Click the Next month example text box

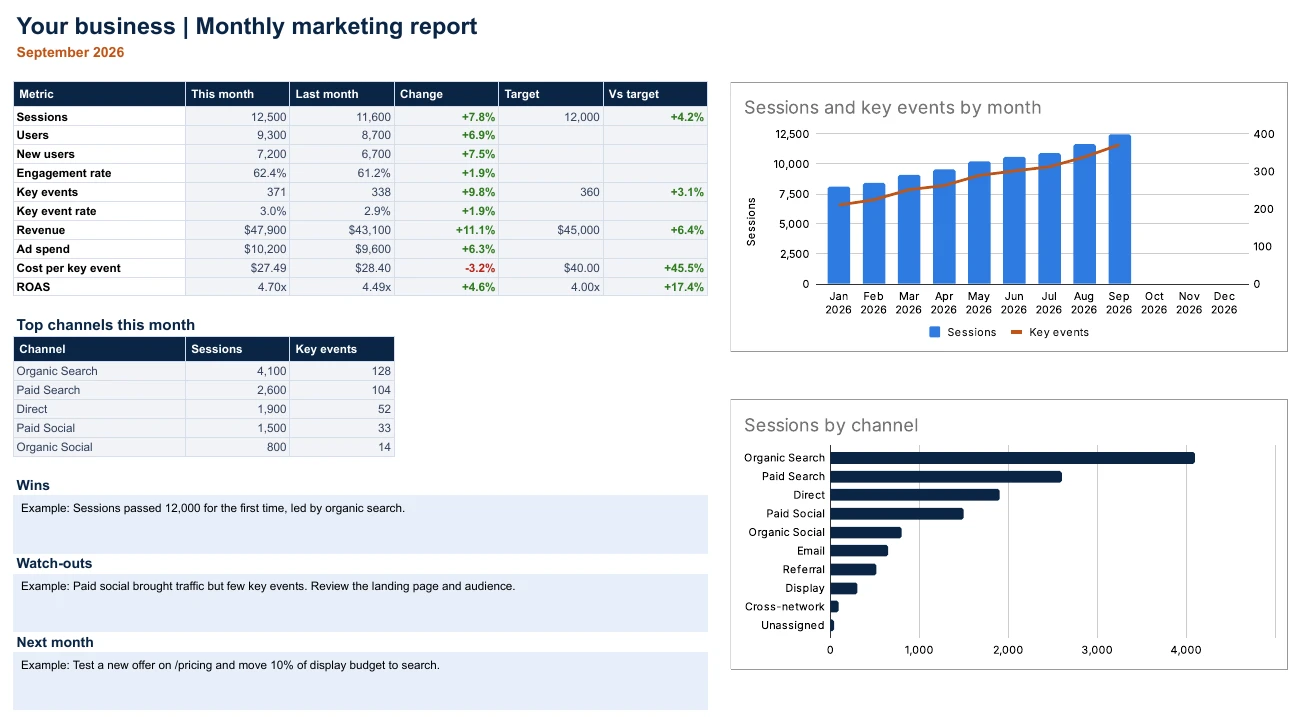[360, 681]
